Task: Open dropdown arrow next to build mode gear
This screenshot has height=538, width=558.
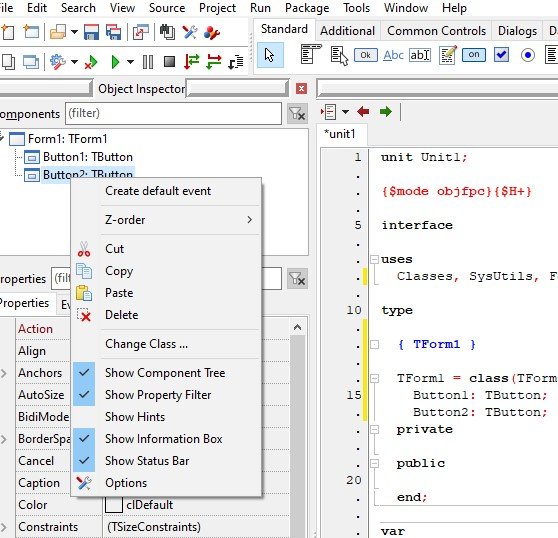Action: tap(74, 62)
